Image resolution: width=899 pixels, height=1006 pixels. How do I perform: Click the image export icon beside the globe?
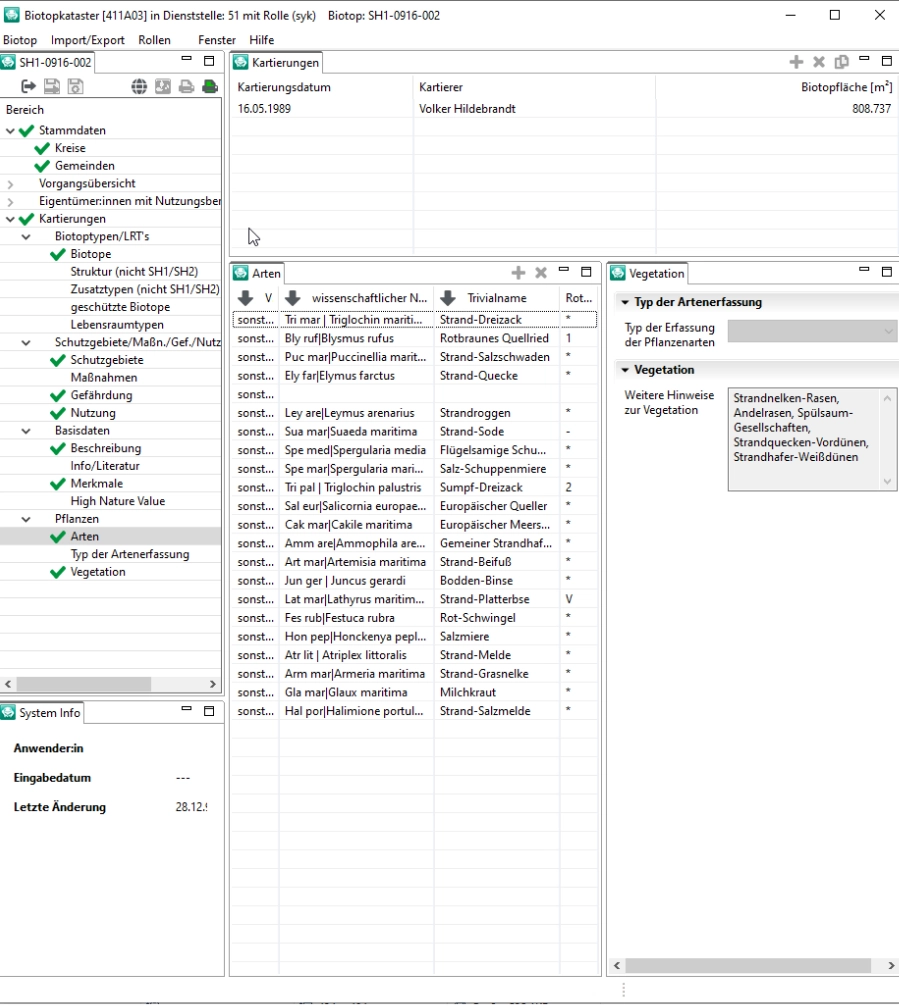[x=164, y=86]
